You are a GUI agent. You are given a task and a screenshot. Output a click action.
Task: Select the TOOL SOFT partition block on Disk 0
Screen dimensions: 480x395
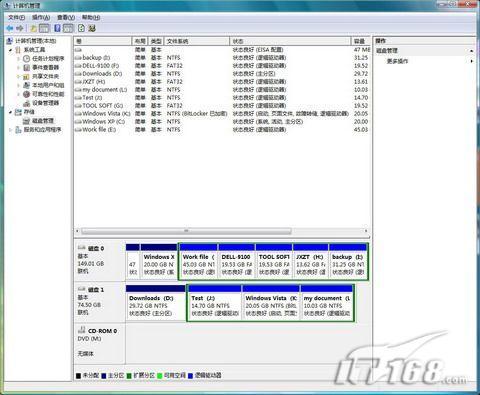[x=274, y=261]
